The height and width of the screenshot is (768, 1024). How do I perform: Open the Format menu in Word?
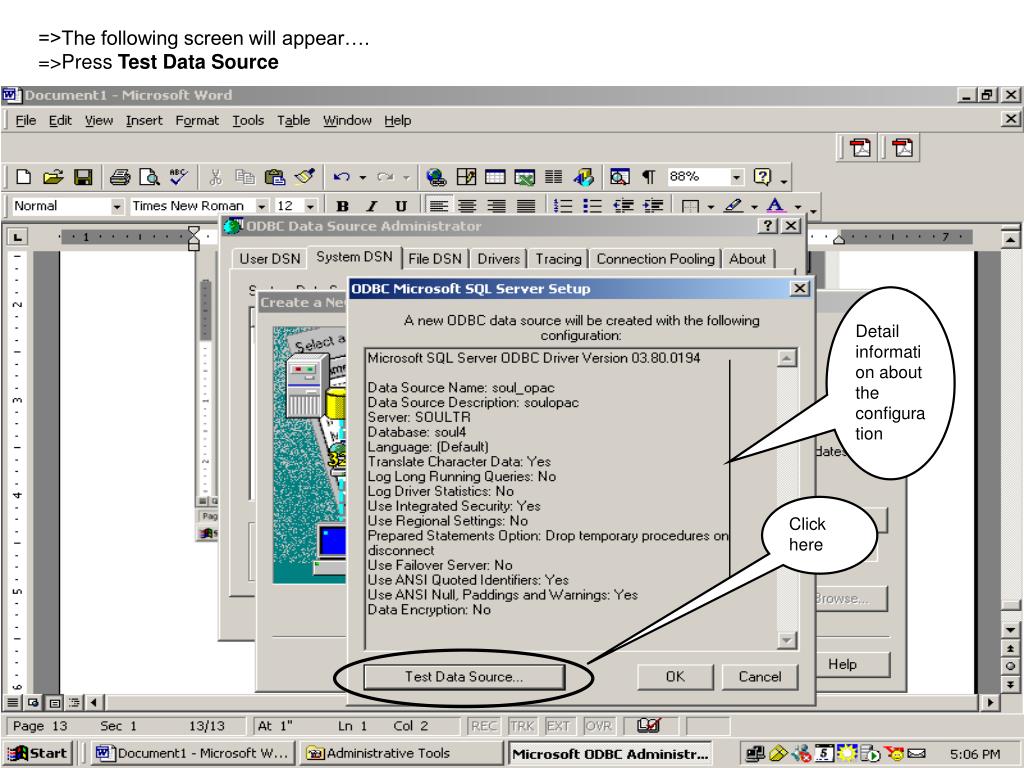coord(197,121)
